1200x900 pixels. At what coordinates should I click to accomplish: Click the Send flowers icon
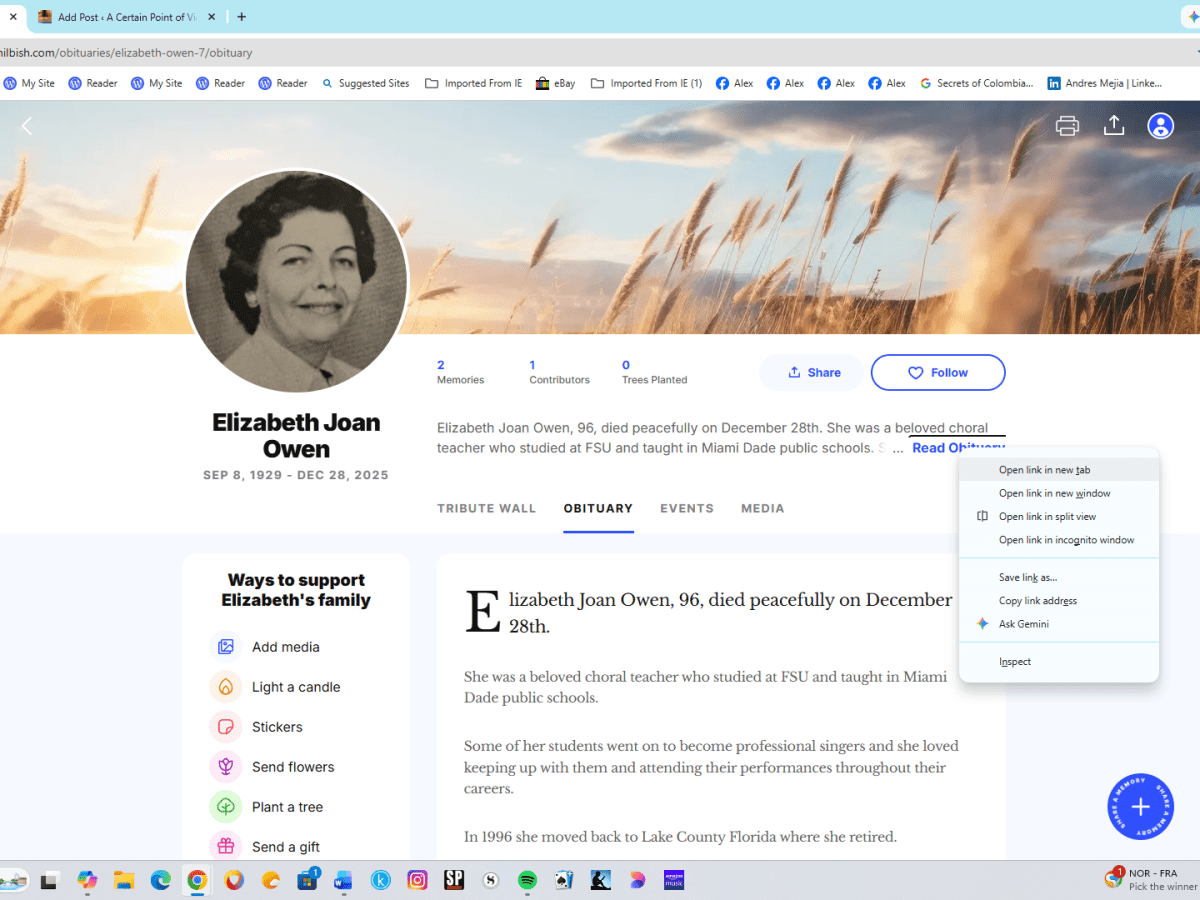[x=226, y=767]
